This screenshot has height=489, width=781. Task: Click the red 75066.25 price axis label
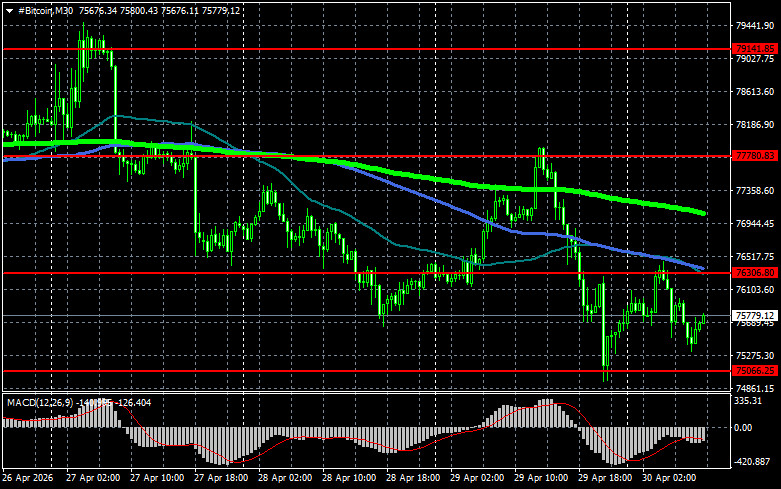[755, 370]
